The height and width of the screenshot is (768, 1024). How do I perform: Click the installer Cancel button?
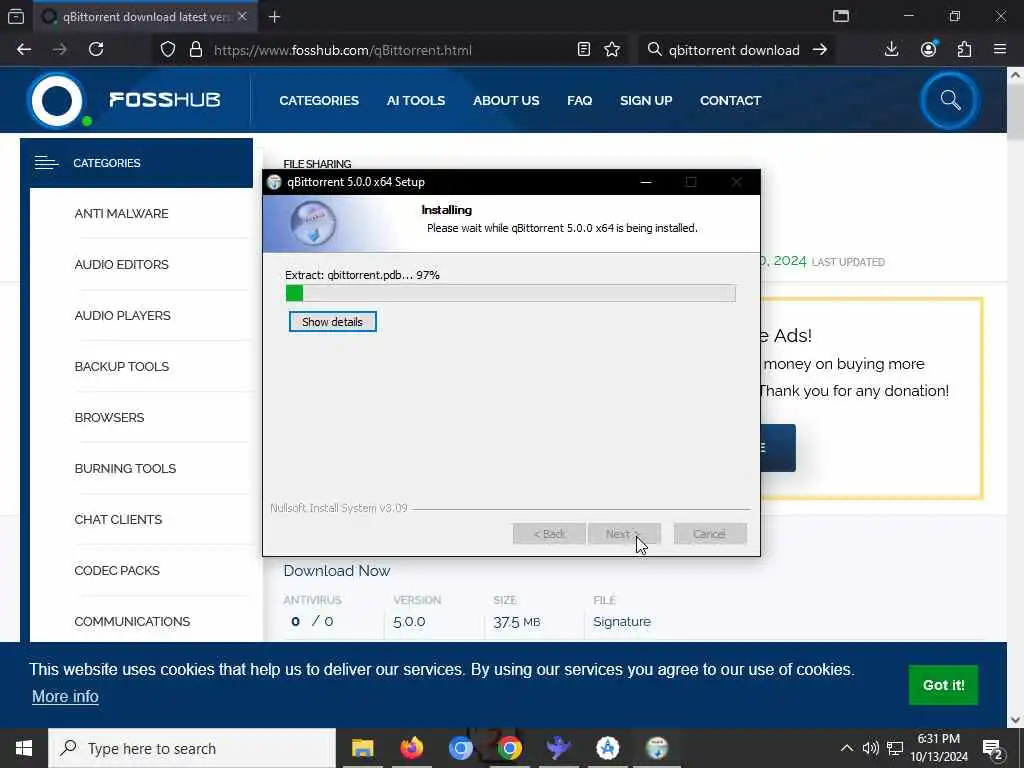[x=710, y=534]
